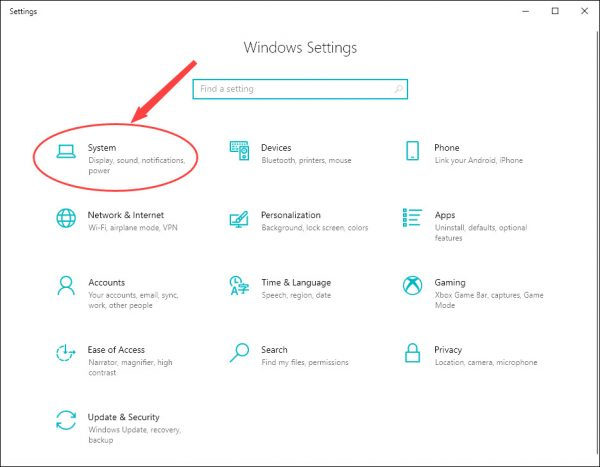Minimize the Settings window
Screen dimensions: 600x467
(x=526, y=11)
